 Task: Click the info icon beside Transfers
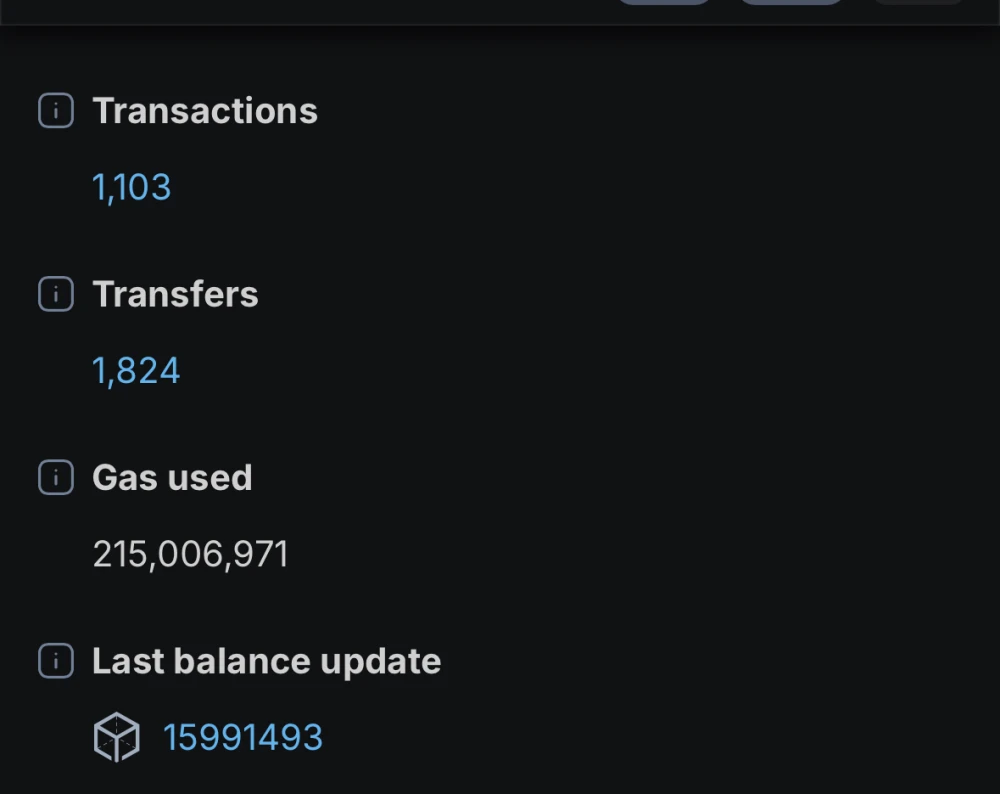(56, 295)
